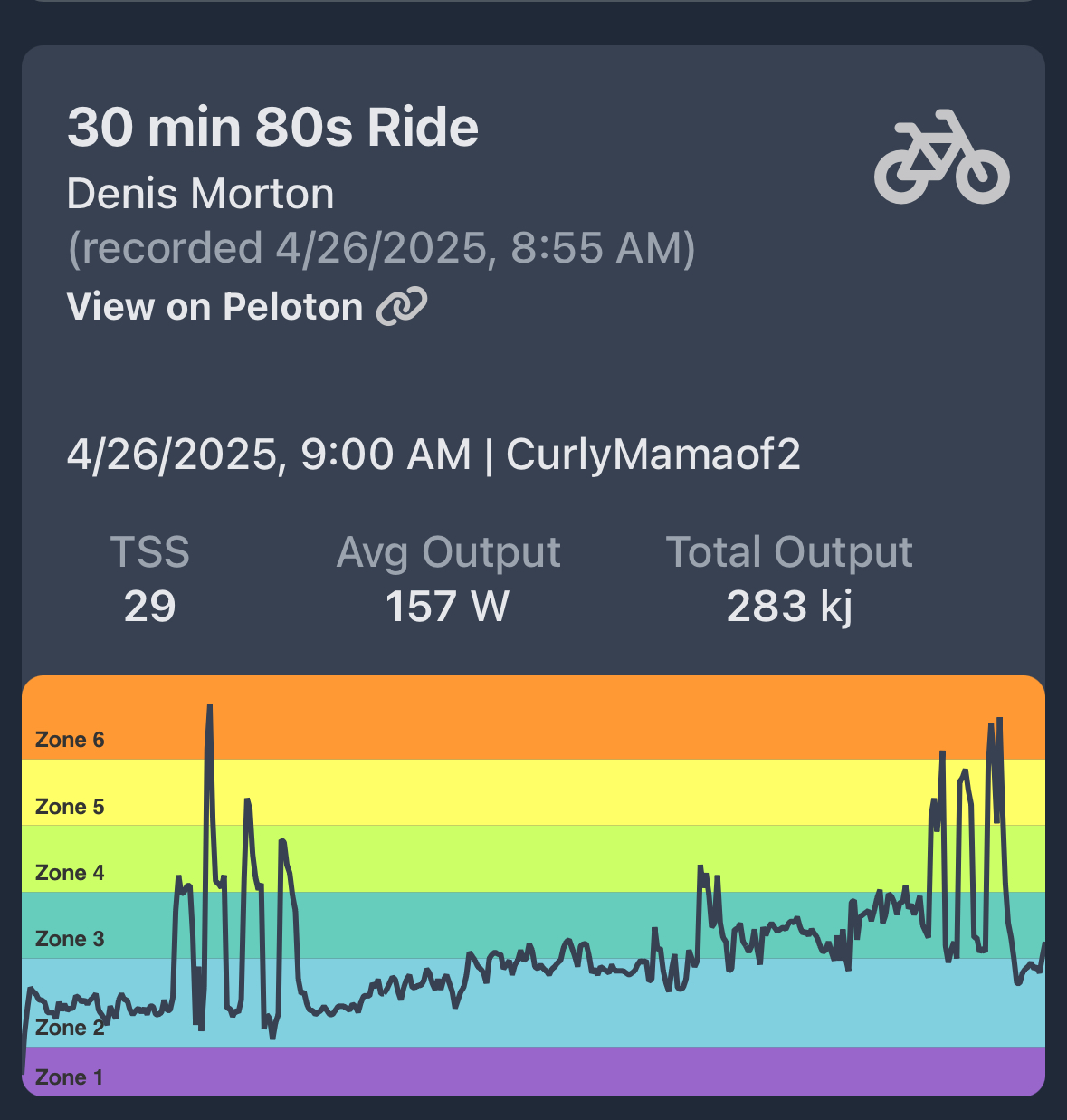Click the teal Zone 3 band label
Image resolution: width=1067 pixels, height=1120 pixels.
(x=70, y=939)
